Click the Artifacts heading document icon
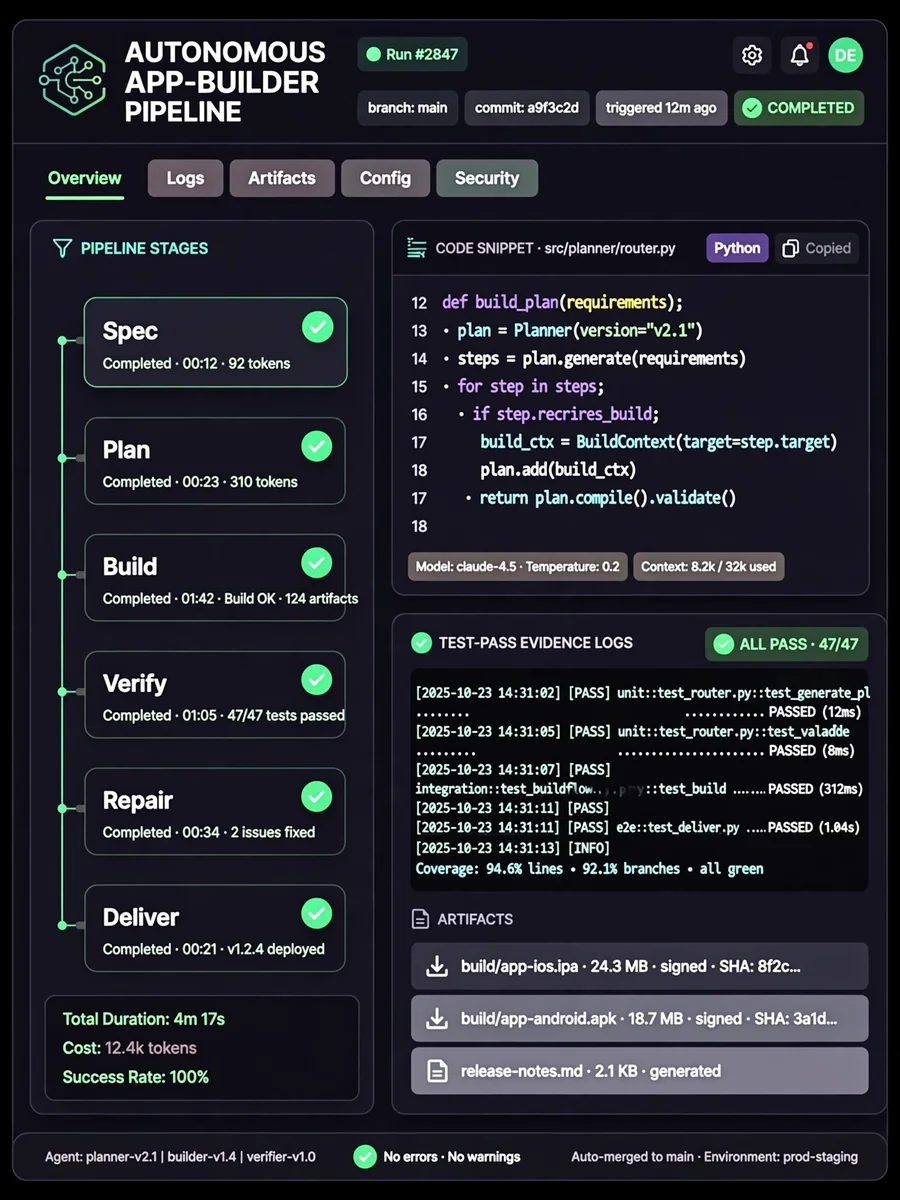This screenshot has height=1200, width=900. pos(420,919)
